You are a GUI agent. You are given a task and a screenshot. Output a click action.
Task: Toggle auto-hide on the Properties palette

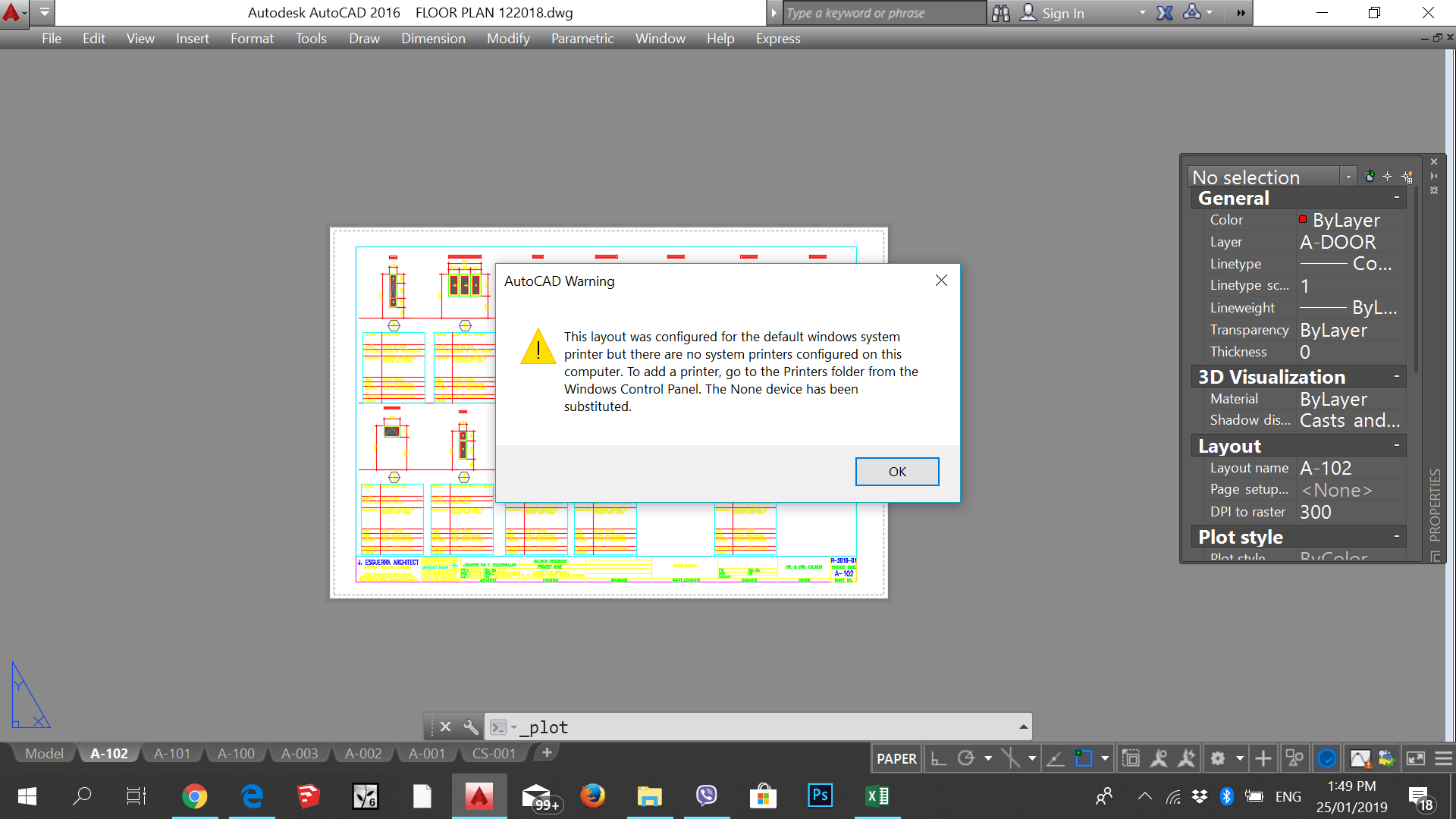click(x=1434, y=176)
